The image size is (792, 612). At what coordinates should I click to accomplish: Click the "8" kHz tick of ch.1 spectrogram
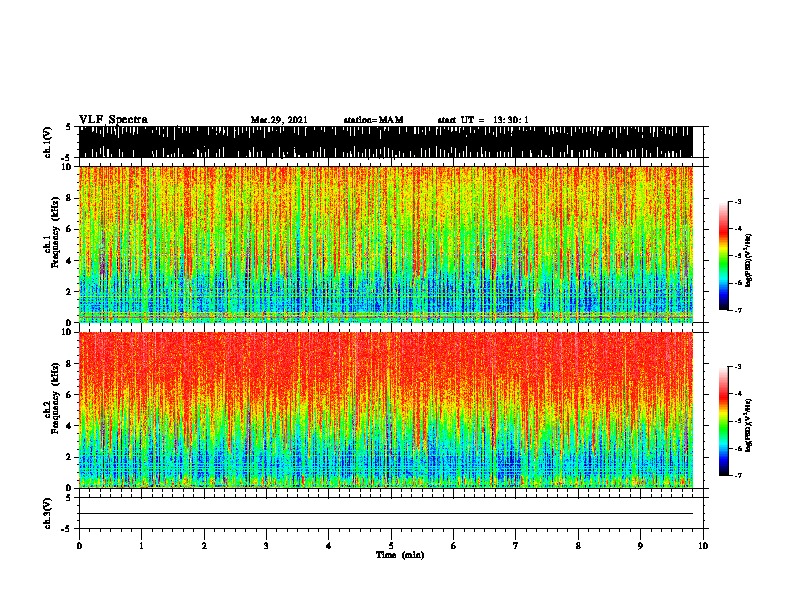point(71,198)
